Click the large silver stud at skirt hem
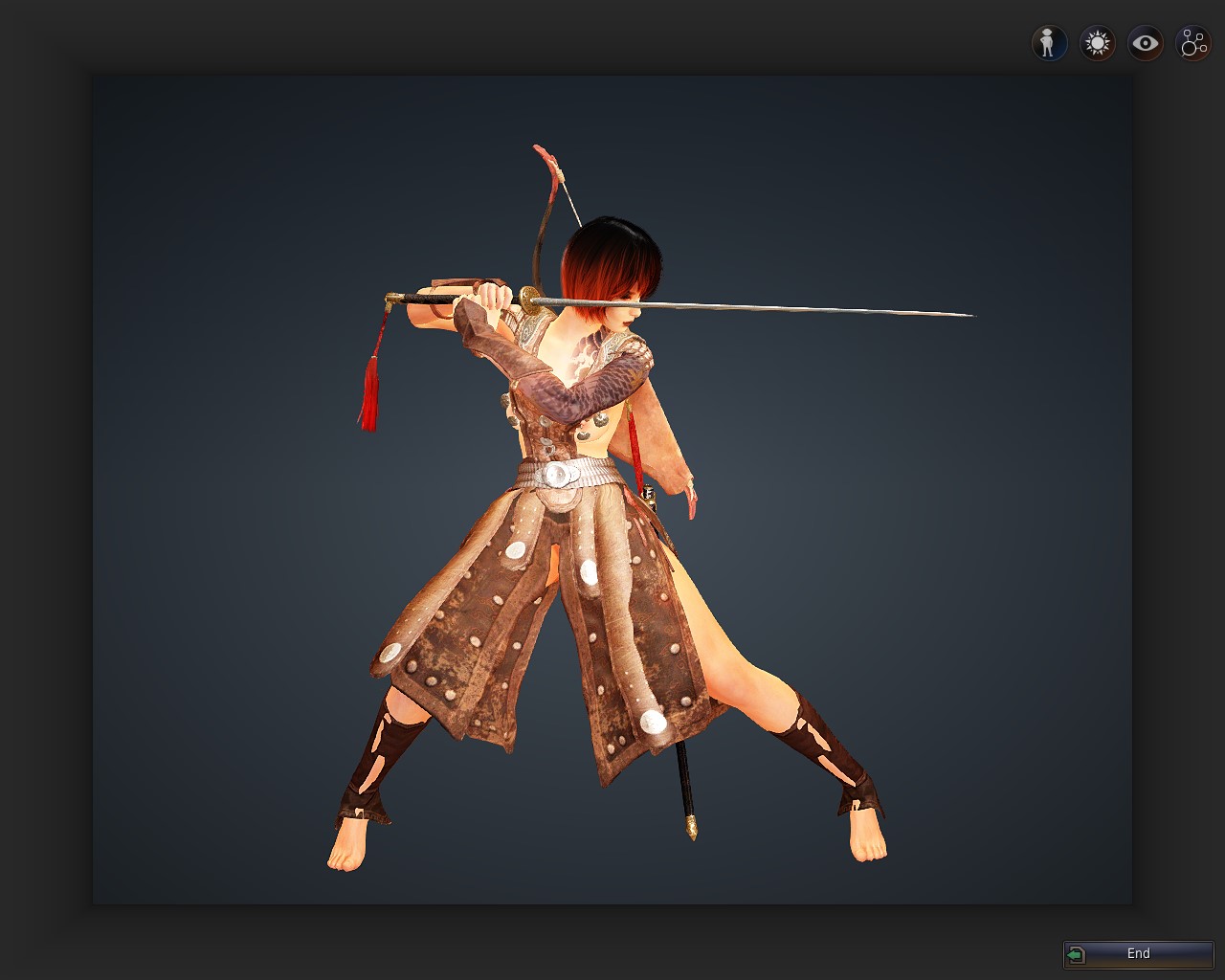1225x980 pixels. click(x=653, y=722)
